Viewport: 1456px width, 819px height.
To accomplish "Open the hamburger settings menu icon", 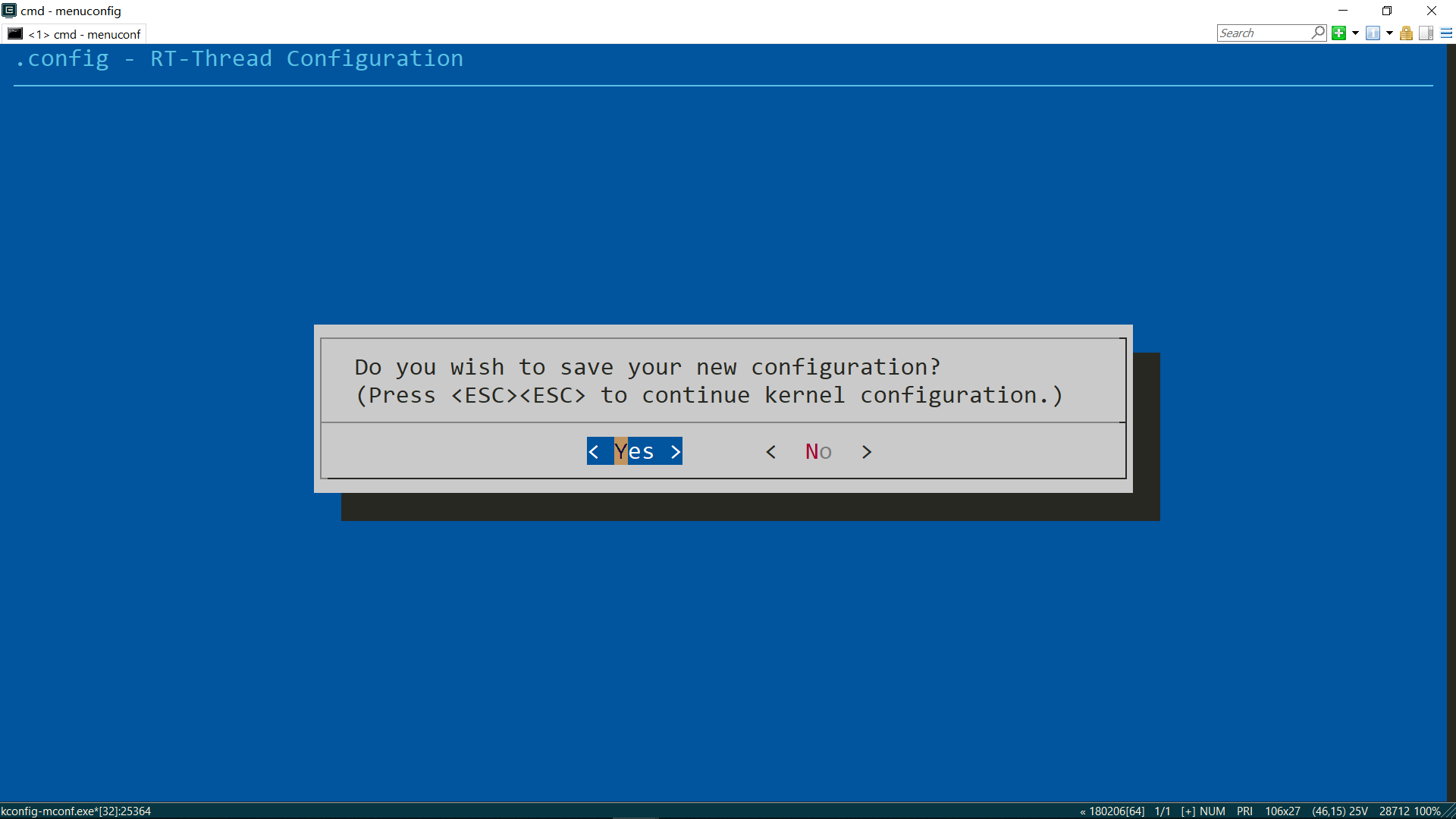I will point(1446,33).
